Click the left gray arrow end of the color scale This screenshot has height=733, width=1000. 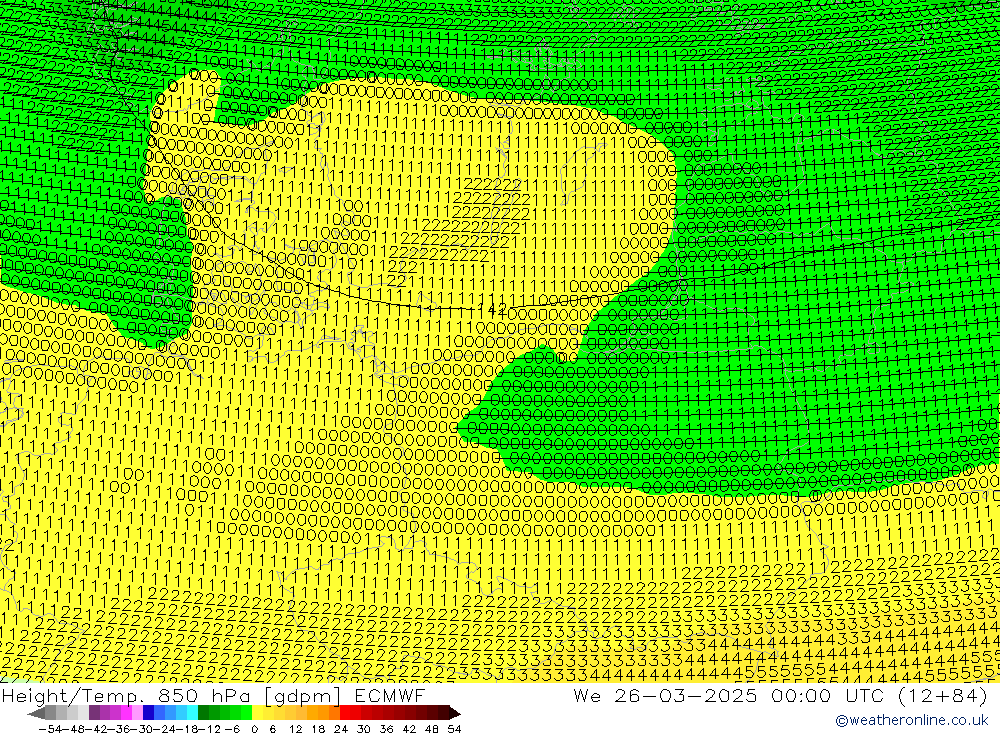(36, 713)
